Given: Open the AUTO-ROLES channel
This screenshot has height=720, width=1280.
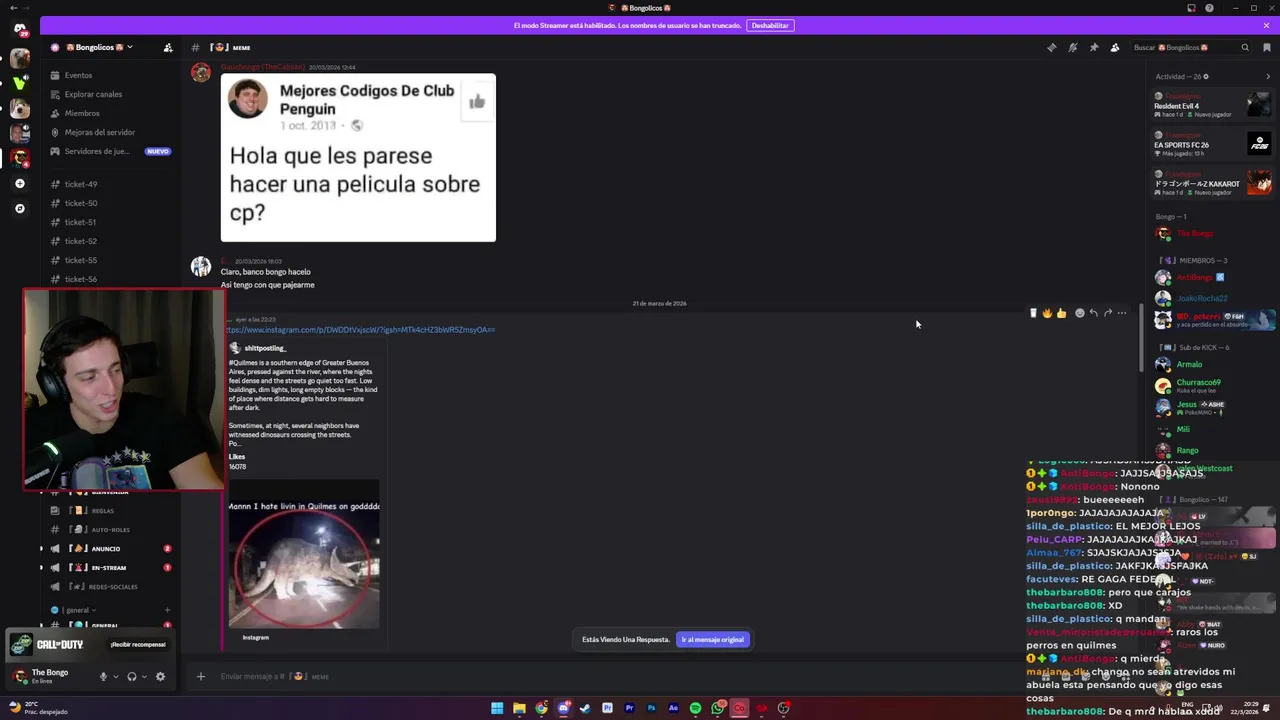Looking at the screenshot, I should pyautogui.click(x=110, y=529).
